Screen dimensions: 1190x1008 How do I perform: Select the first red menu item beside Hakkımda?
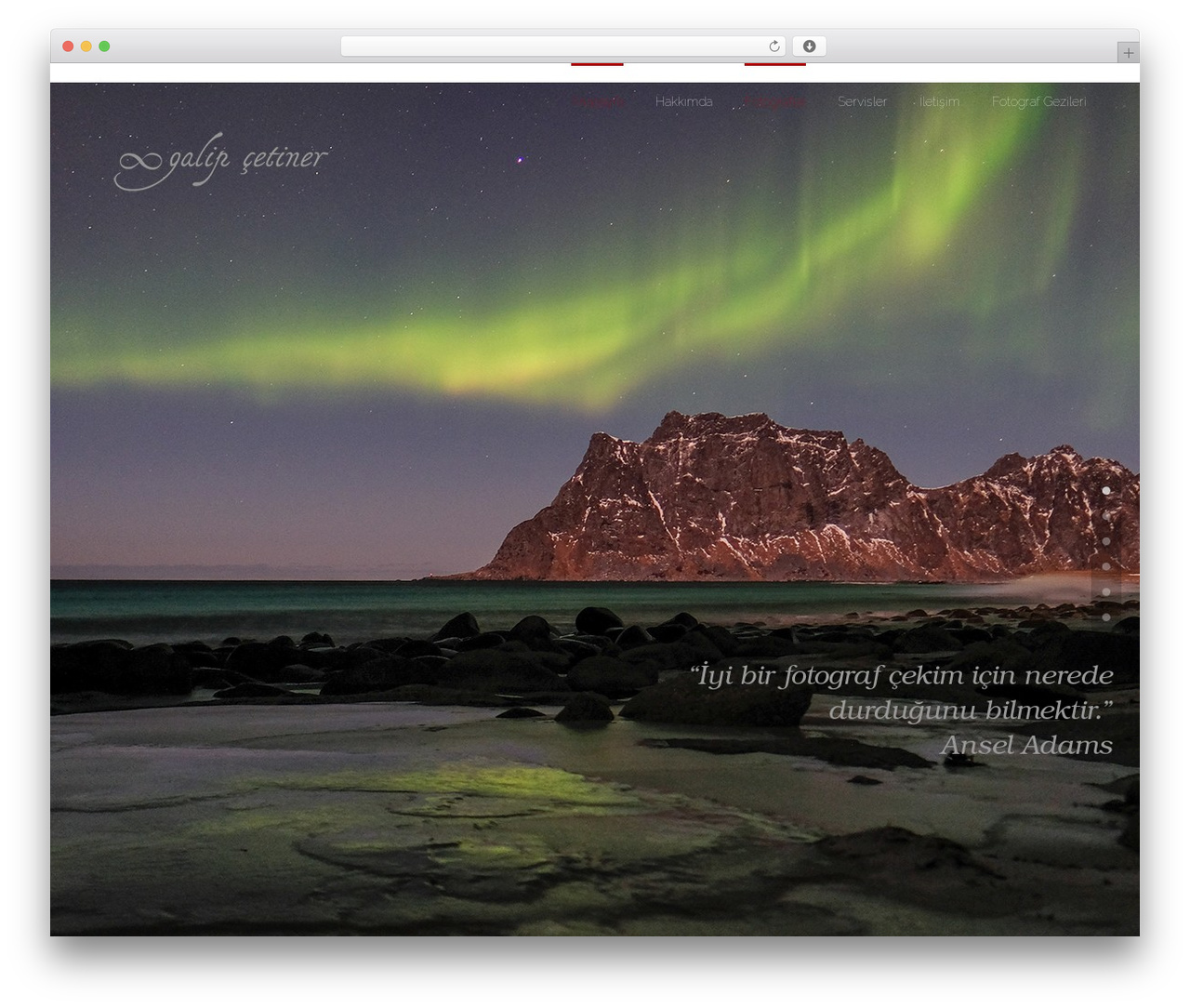tap(598, 101)
